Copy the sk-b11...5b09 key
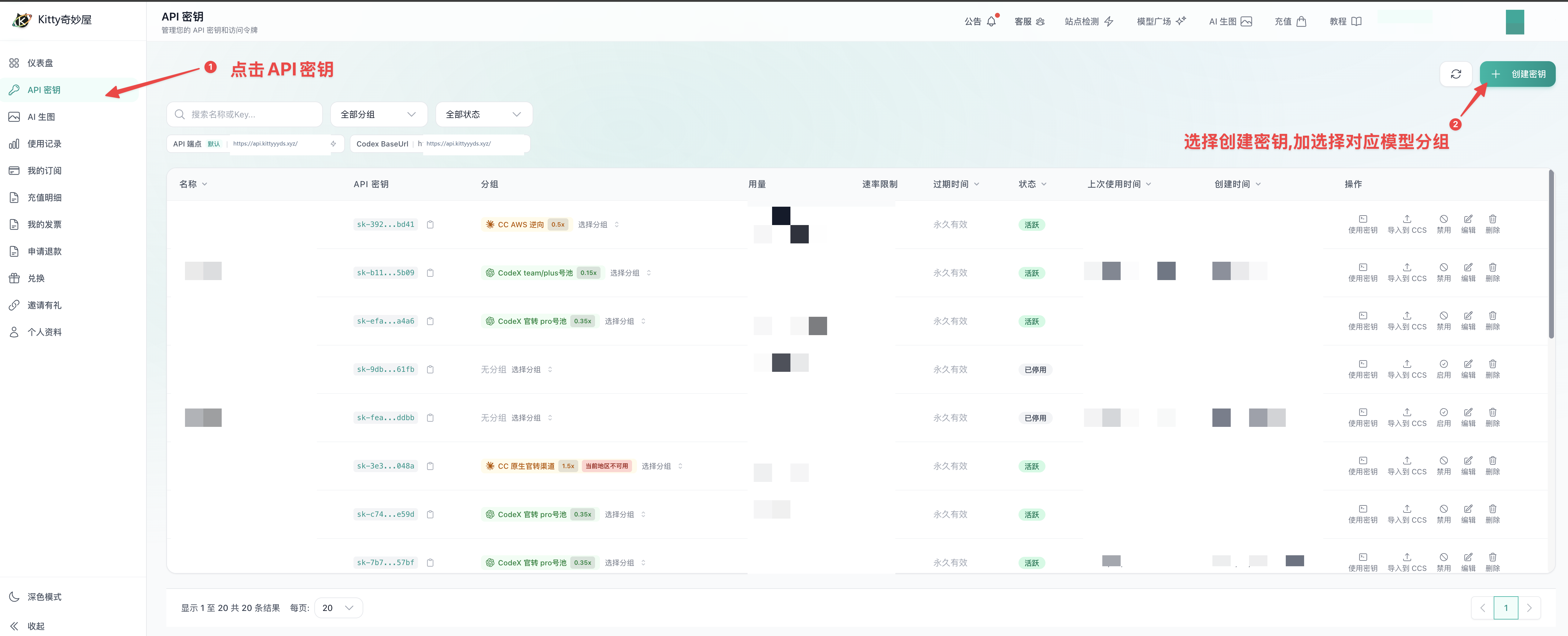The height and width of the screenshot is (636, 1568). pyautogui.click(x=430, y=273)
